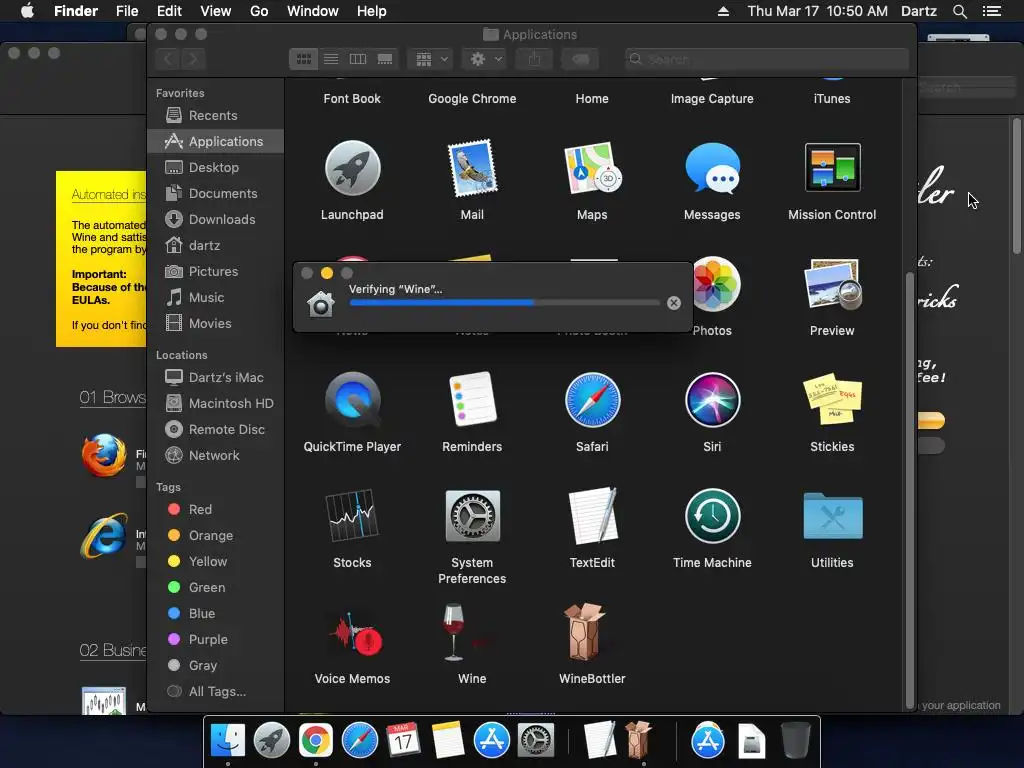
Task: Open the Preview app icon
Action: tap(832, 284)
